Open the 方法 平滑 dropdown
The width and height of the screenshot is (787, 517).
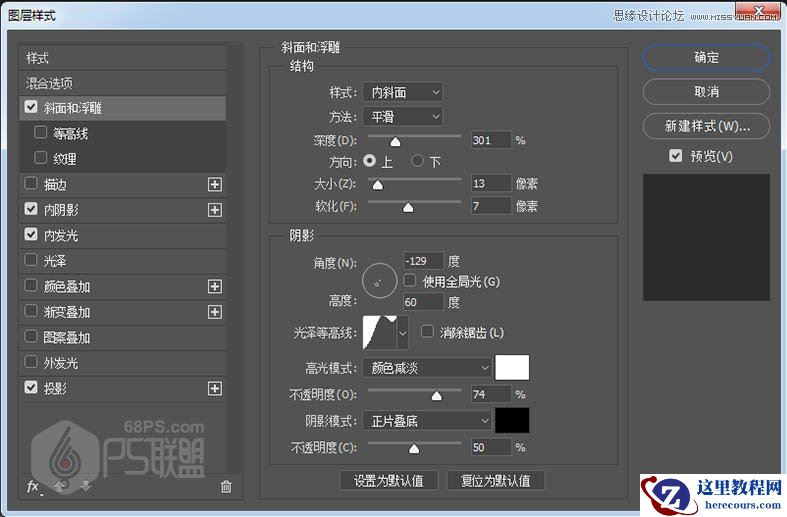pyautogui.click(x=403, y=117)
